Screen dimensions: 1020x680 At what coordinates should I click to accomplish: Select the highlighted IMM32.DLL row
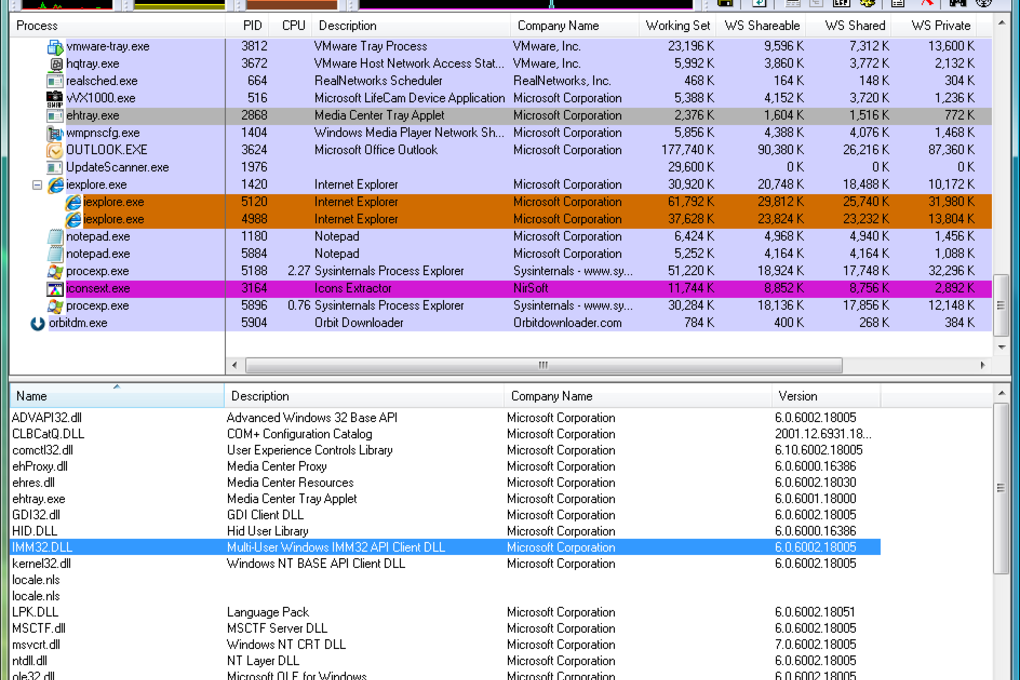coord(446,547)
